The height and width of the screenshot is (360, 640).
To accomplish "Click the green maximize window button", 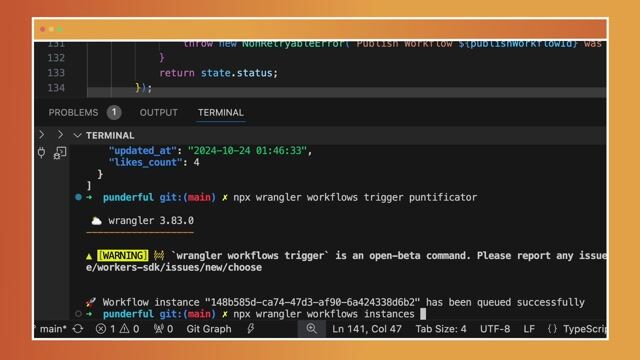I will tap(60, 29).
